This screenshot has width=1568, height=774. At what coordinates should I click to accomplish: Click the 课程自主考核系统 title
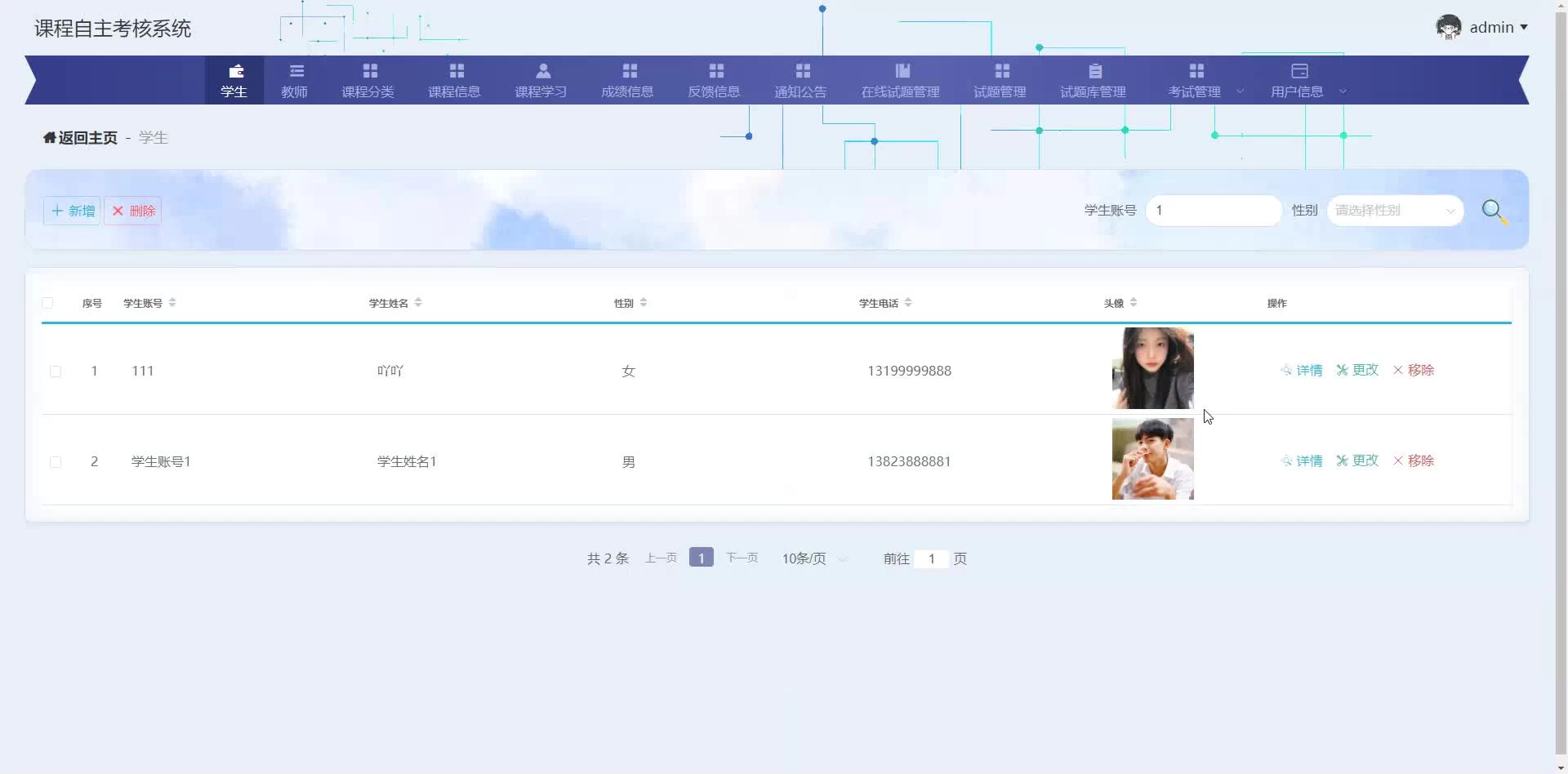[x=113, y=29]
